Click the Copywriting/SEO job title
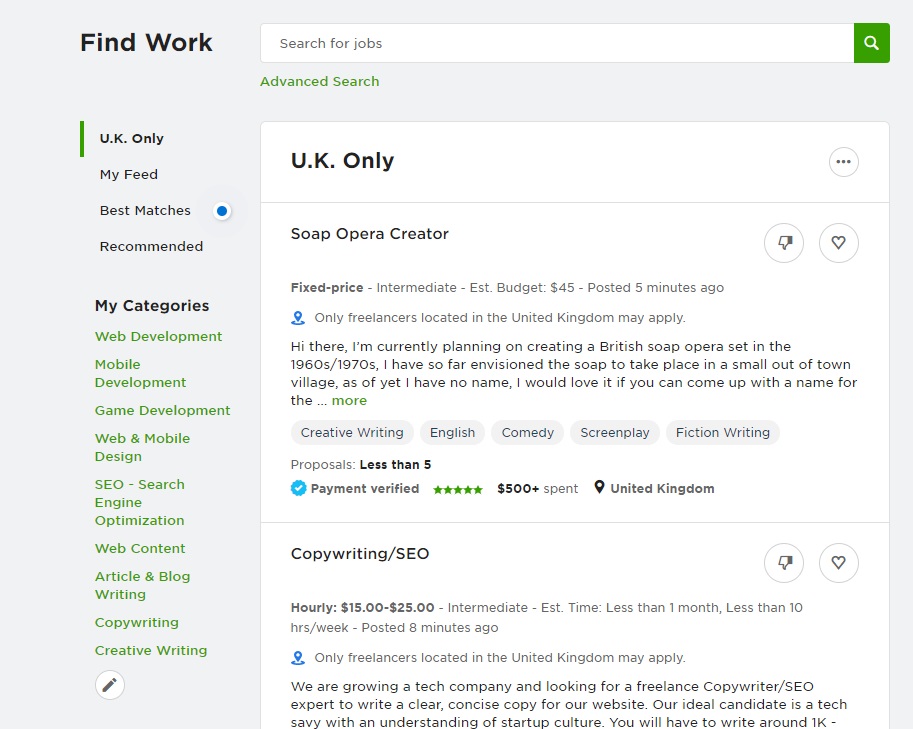Viewport: 913px width, 729px height. pos(359,554)
